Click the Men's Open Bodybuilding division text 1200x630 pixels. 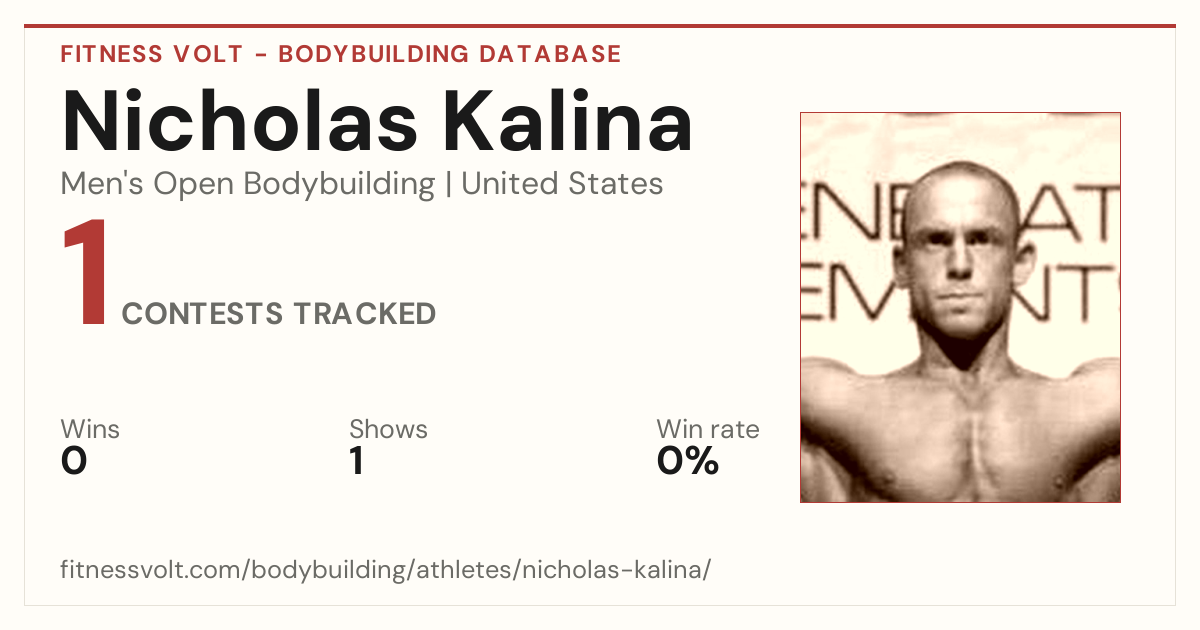[x=248, y=184]
